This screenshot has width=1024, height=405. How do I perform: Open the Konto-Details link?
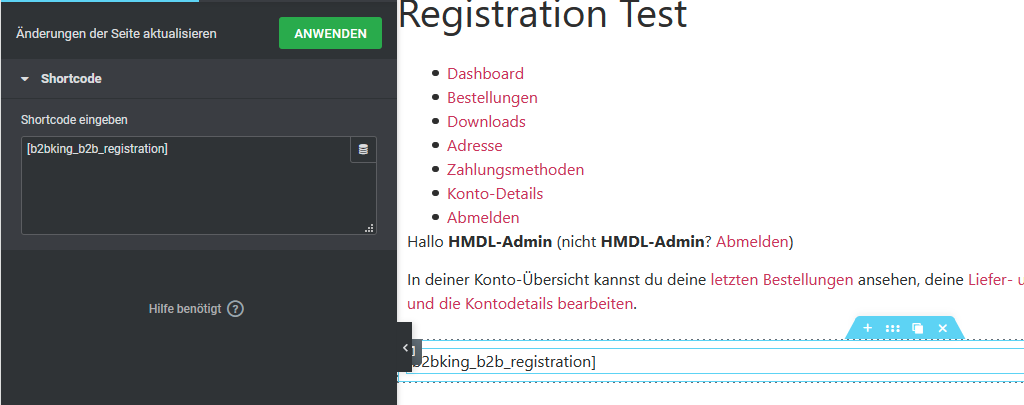click(x=495, y=193)
